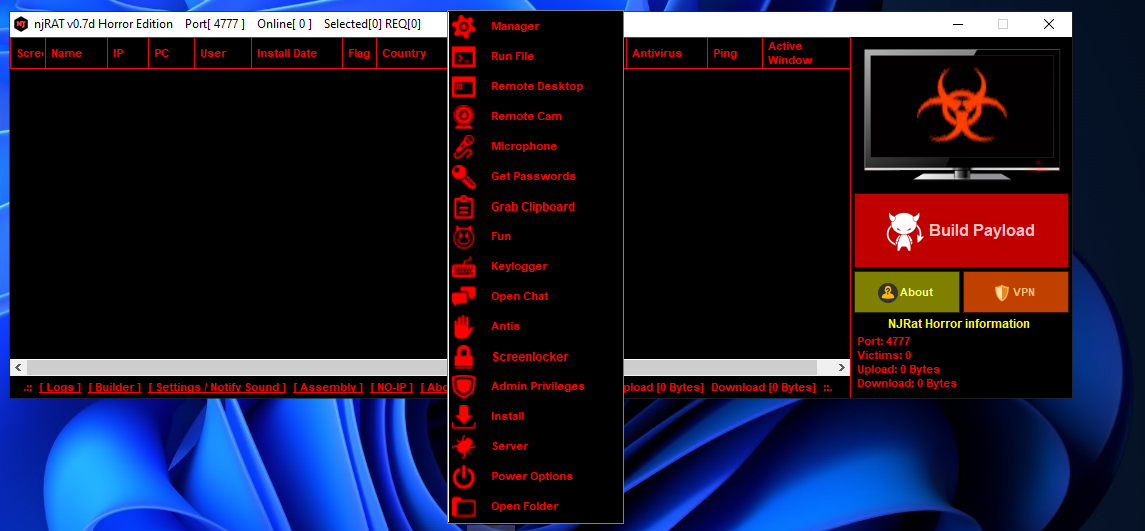The height and width of the screenshot is (531, 1145).
Task: Choose Remote Desktop from the context menu
Action: click(x=536, y=86)
